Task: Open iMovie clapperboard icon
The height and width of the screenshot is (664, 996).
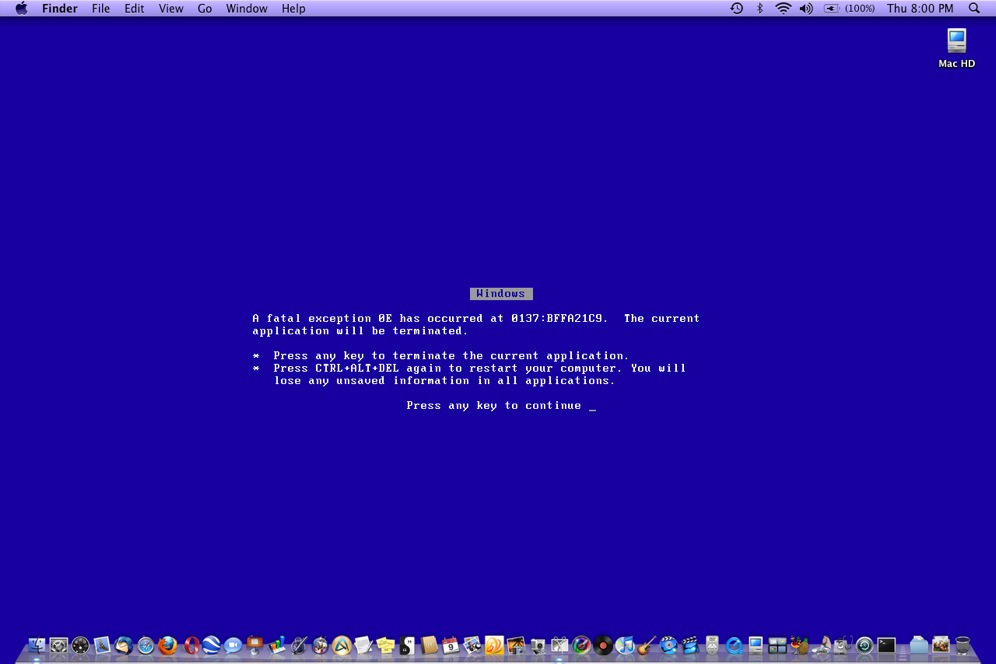Action: [x=690, y=646]
